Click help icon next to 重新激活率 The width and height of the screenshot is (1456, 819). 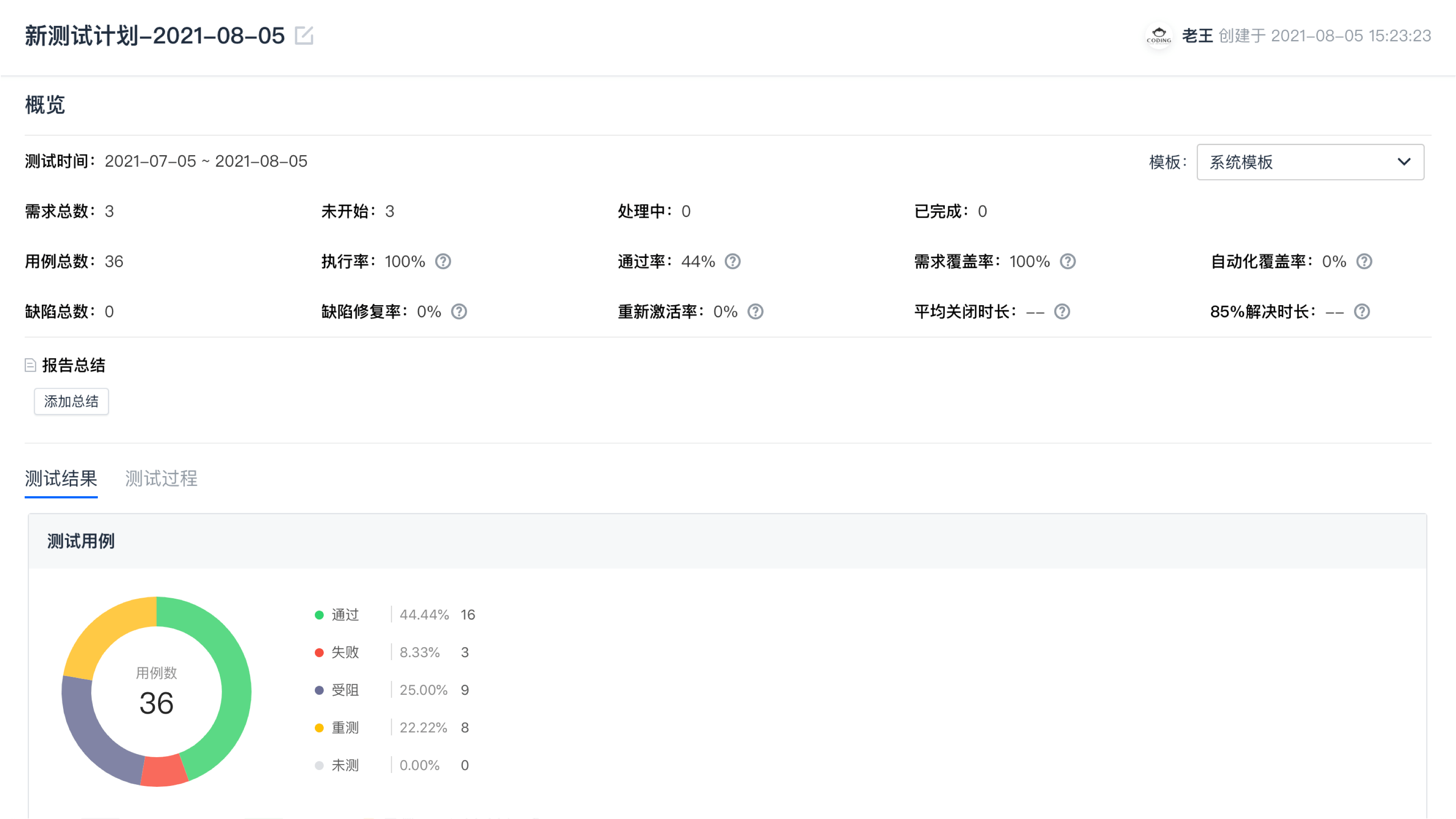(x=756, y=312)
